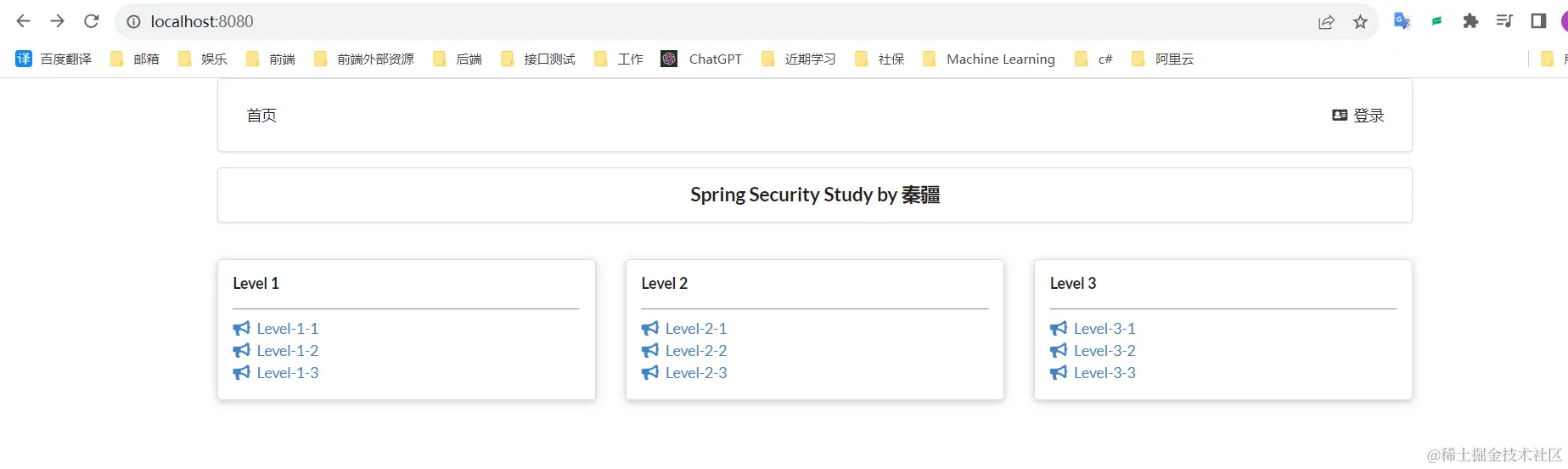The height and width of the screenshot is (469, 1568).
Task: Open the Google Translate extension icon
Action: pyautogui.click(x=1402, y=21)
